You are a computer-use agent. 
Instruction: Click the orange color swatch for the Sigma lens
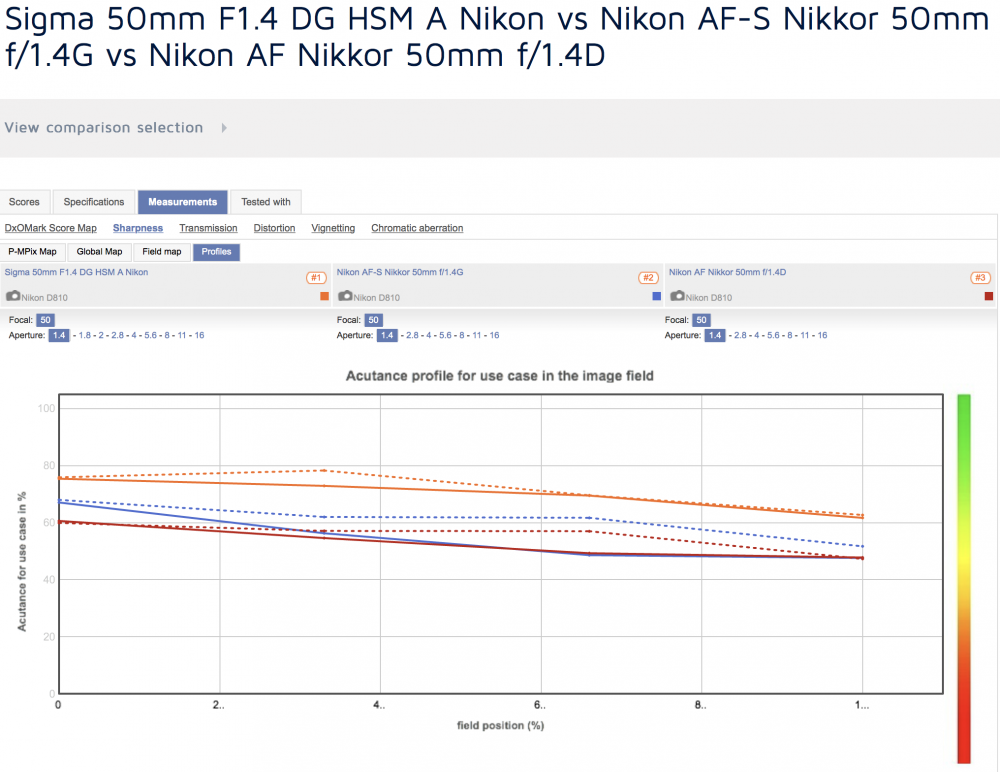click(x=325, y=296)
